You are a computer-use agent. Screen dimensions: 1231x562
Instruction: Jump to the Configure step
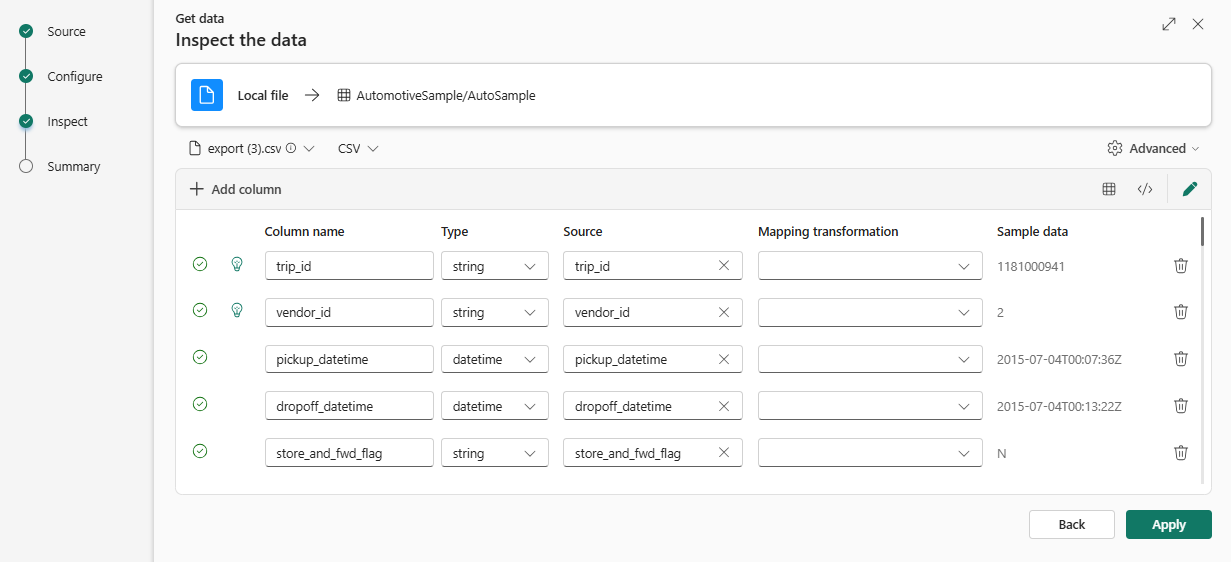(74, 77)
